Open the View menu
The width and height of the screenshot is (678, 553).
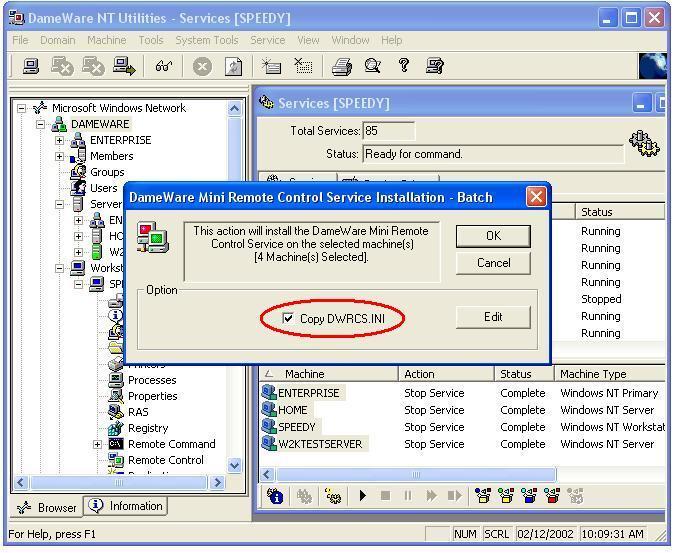308,40
